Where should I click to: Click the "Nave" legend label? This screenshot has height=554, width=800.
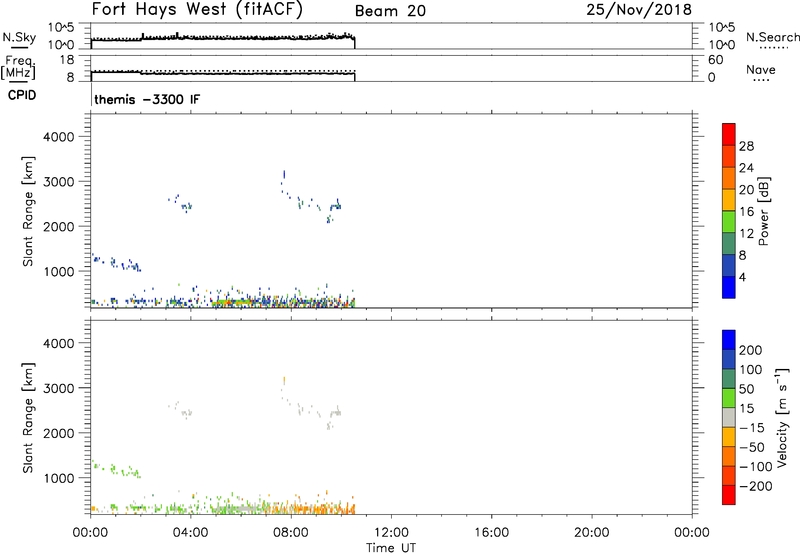761,69
